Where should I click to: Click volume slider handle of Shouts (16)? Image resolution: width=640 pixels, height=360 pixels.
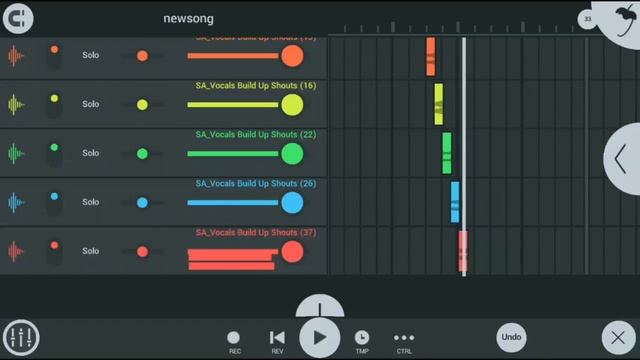tap(292, 104)
